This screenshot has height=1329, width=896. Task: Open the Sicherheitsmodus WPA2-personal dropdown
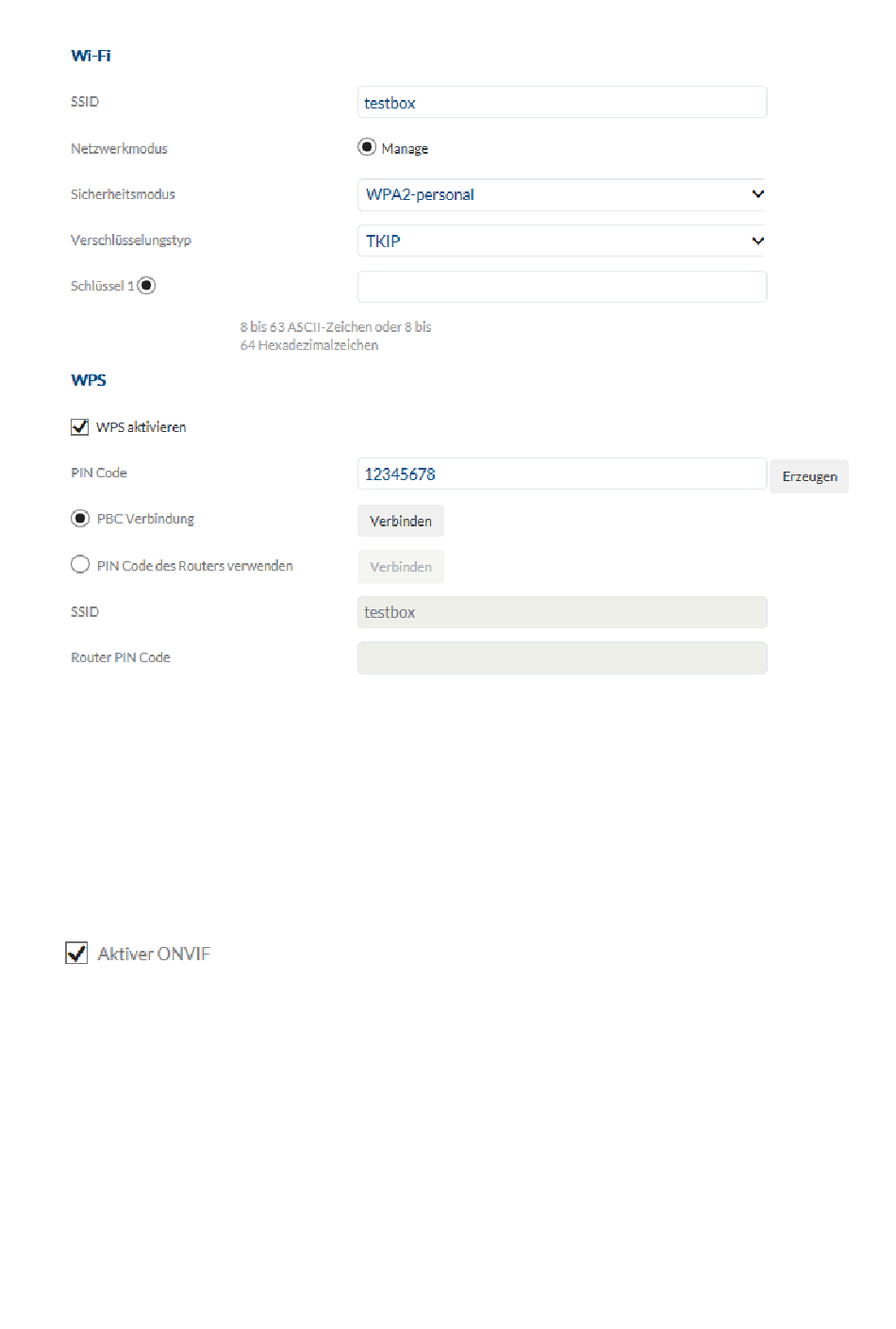562,194
